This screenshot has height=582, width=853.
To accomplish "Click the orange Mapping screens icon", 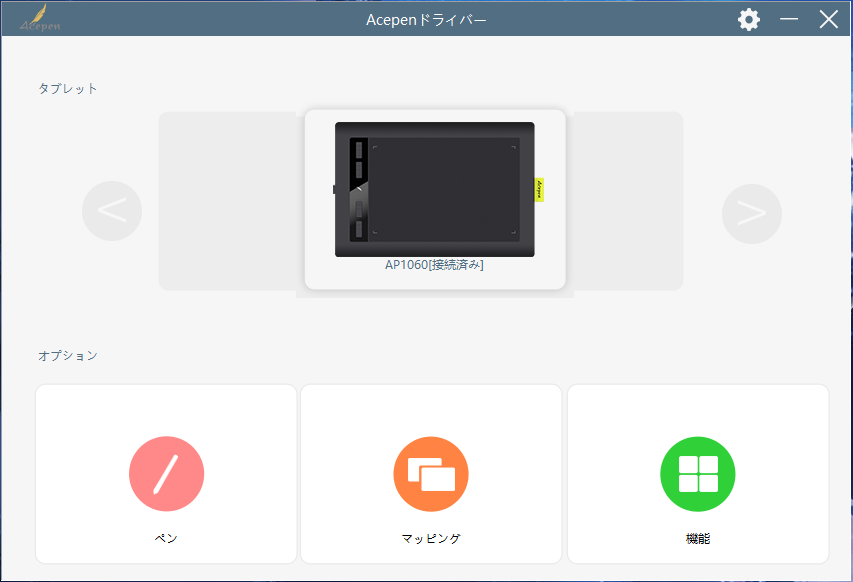I will pyautogui.click(x=431, y=474).
